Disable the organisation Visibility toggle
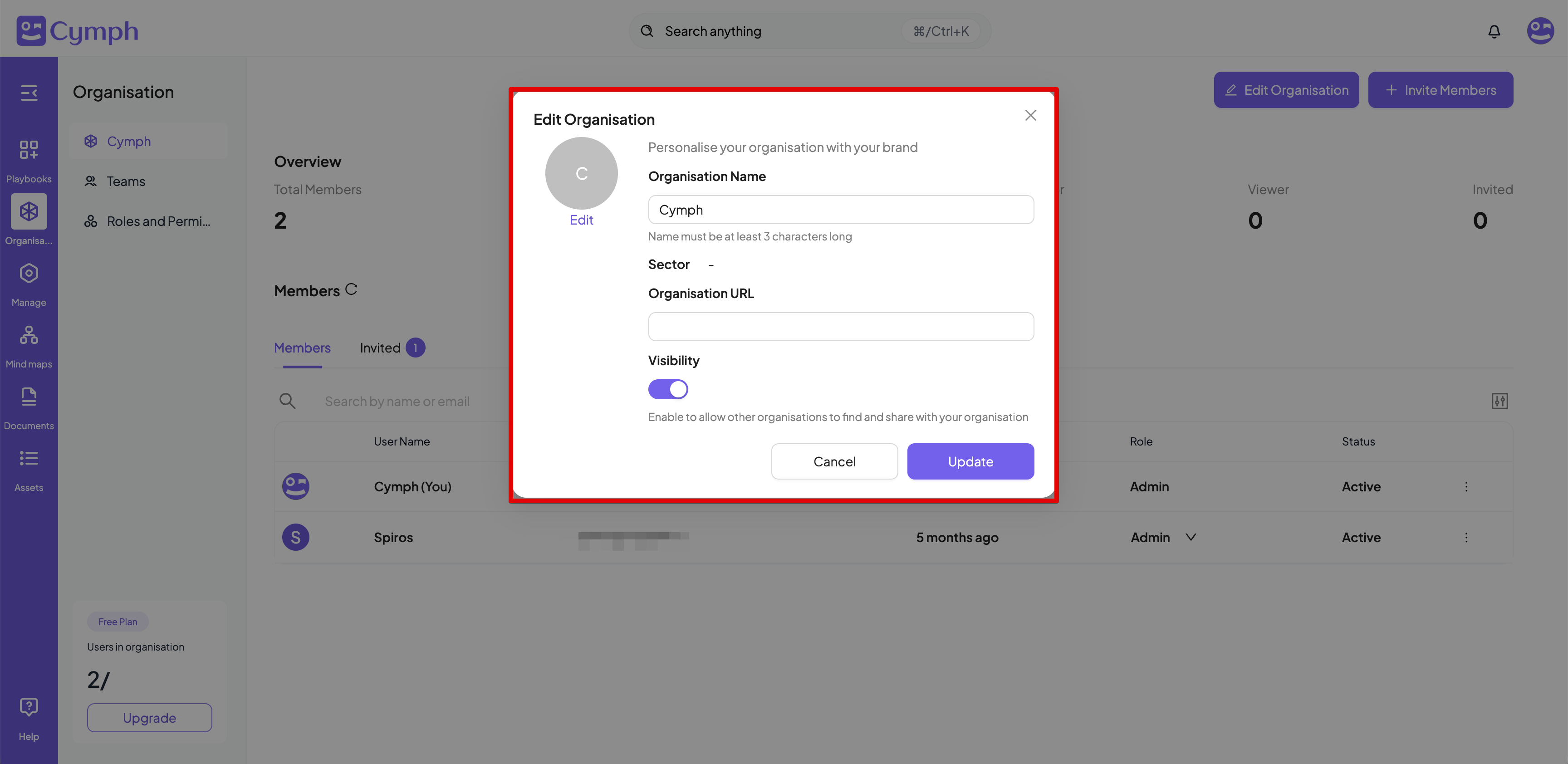This screenshot has height=764, width=1568. [668, 389]
